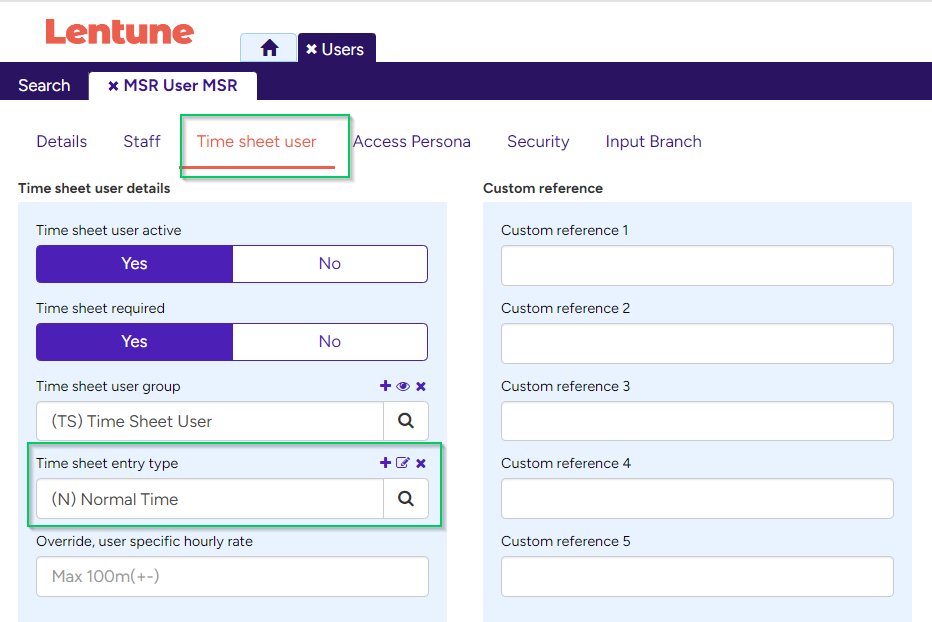This screenshot has width=932, height=622.
Task: Click into the Custom reference 1 field
Action: point(697,266)
